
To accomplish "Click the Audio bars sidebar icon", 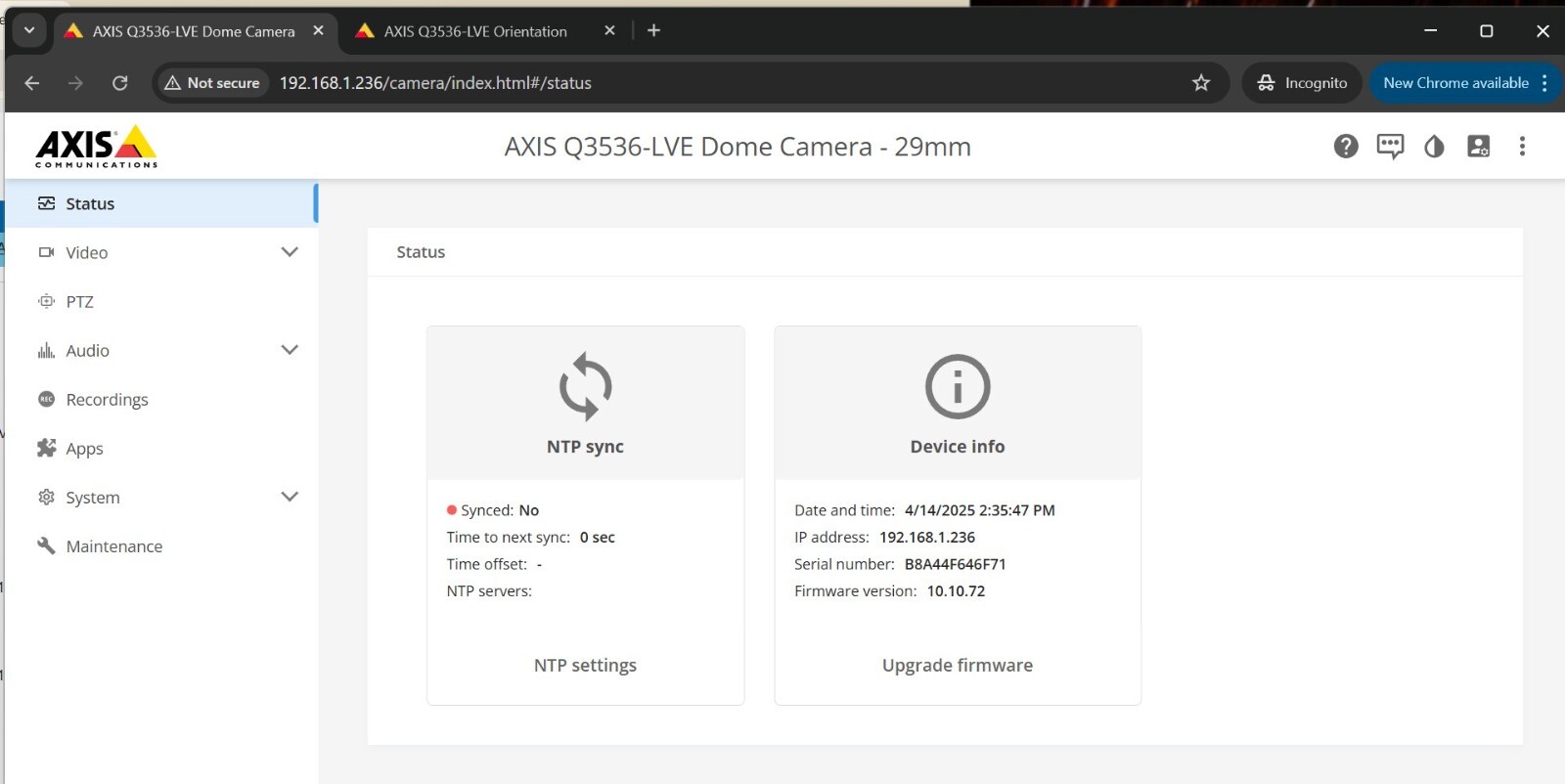I will (46, 350).
